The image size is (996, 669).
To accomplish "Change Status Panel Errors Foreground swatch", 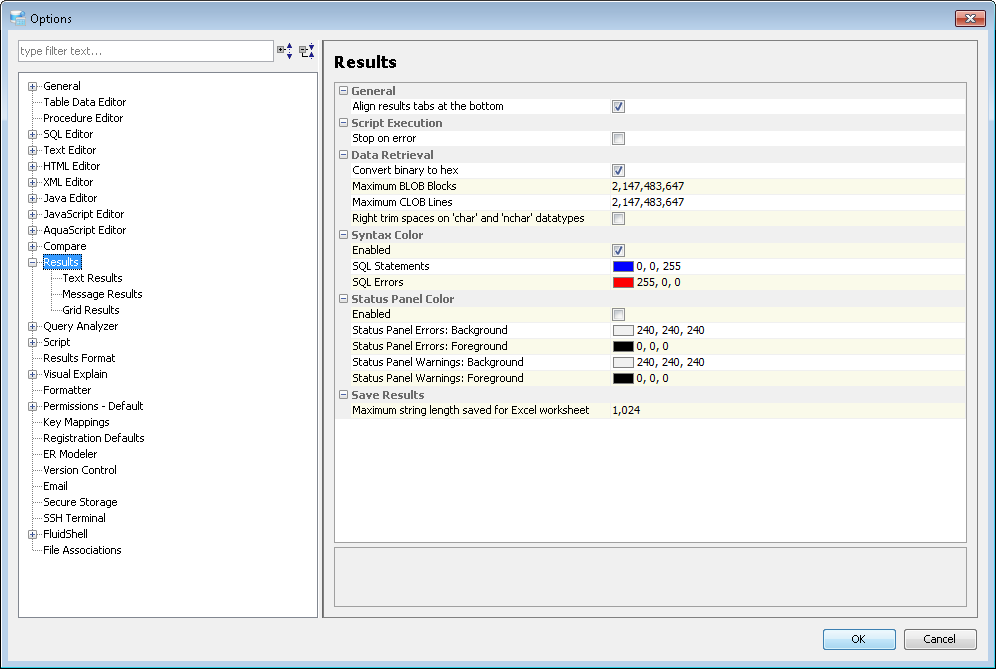I will 623,346.
